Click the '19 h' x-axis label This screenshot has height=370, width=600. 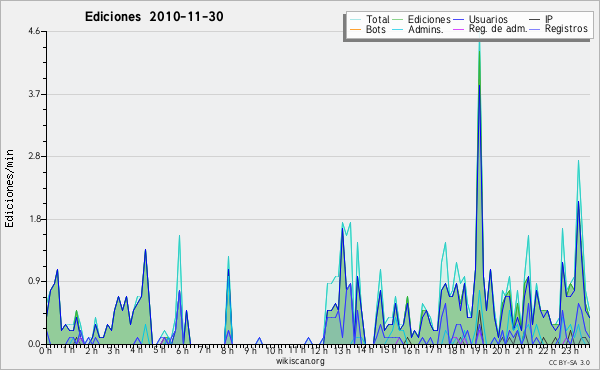478,350
